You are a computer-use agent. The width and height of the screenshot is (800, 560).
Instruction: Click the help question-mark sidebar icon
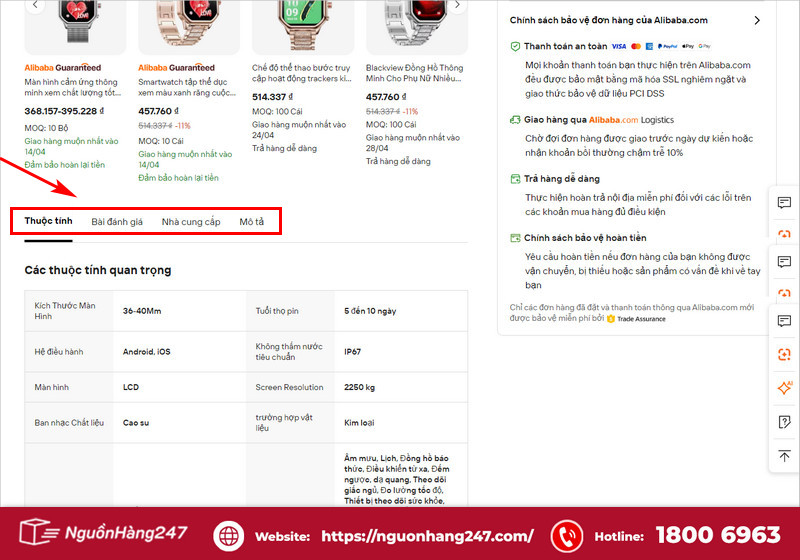click(x=784, y=422)
